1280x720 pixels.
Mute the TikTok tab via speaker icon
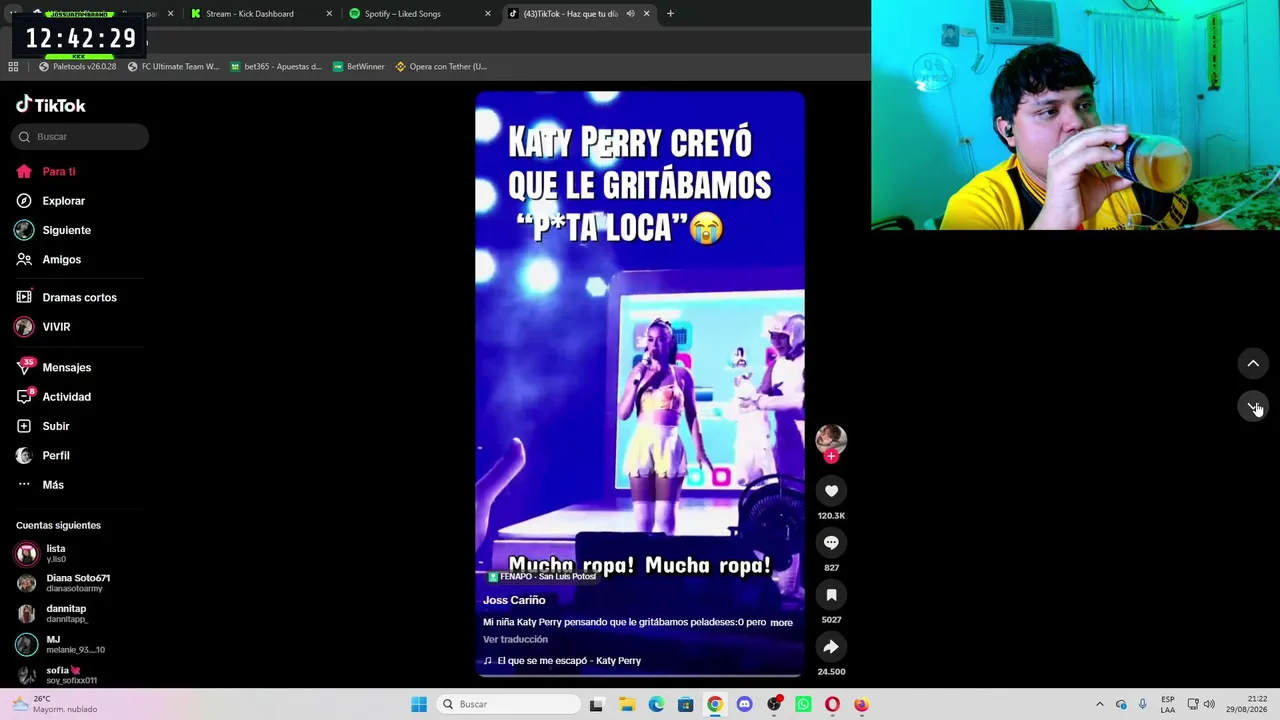[630, 14]
